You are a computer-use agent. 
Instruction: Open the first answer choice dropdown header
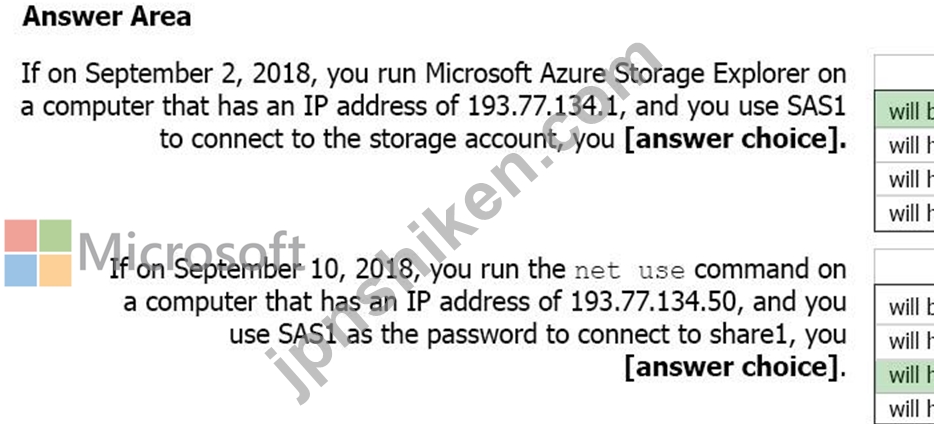coord(904,73)
